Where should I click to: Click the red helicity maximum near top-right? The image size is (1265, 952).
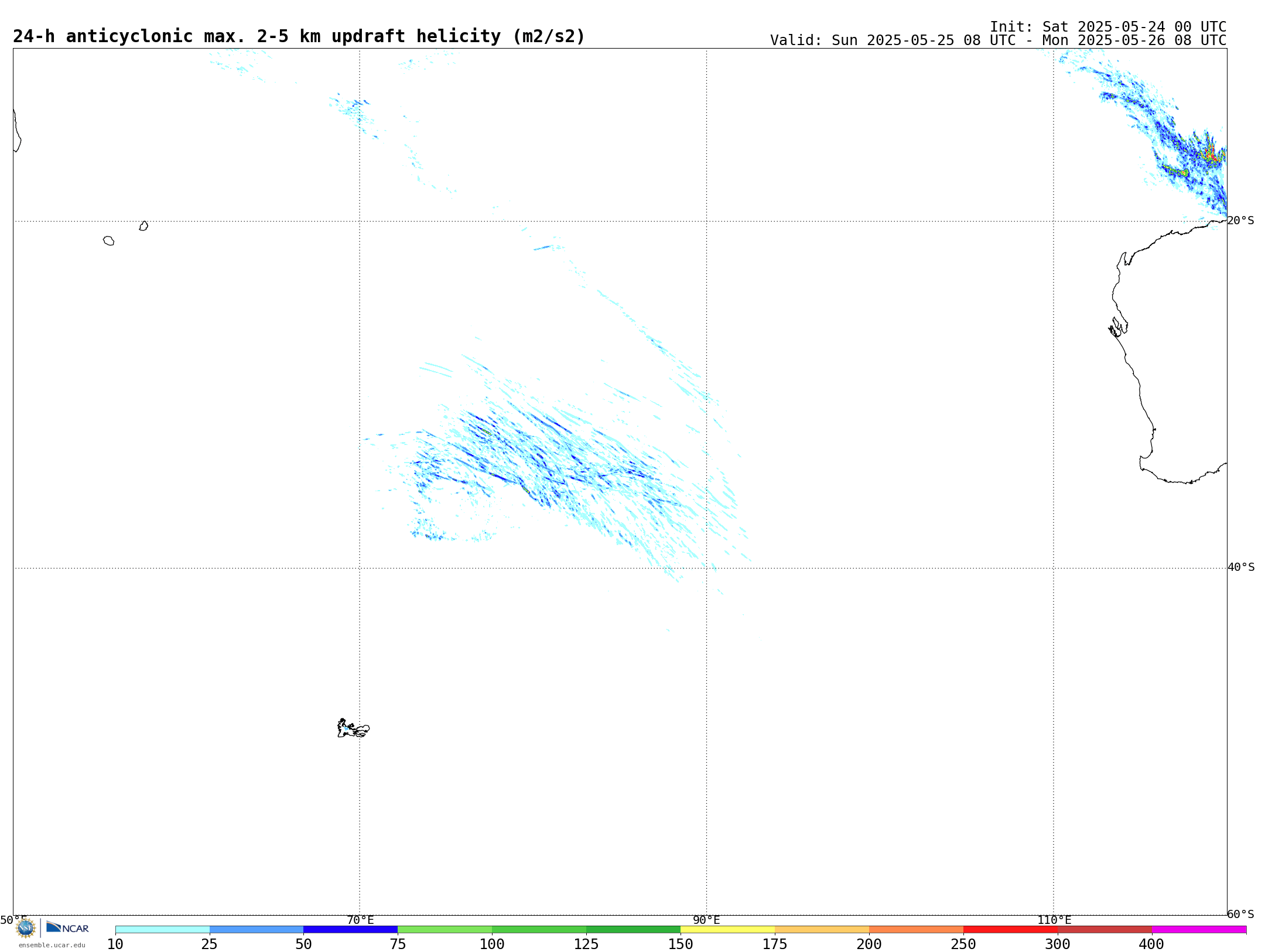pos(1212,155)
